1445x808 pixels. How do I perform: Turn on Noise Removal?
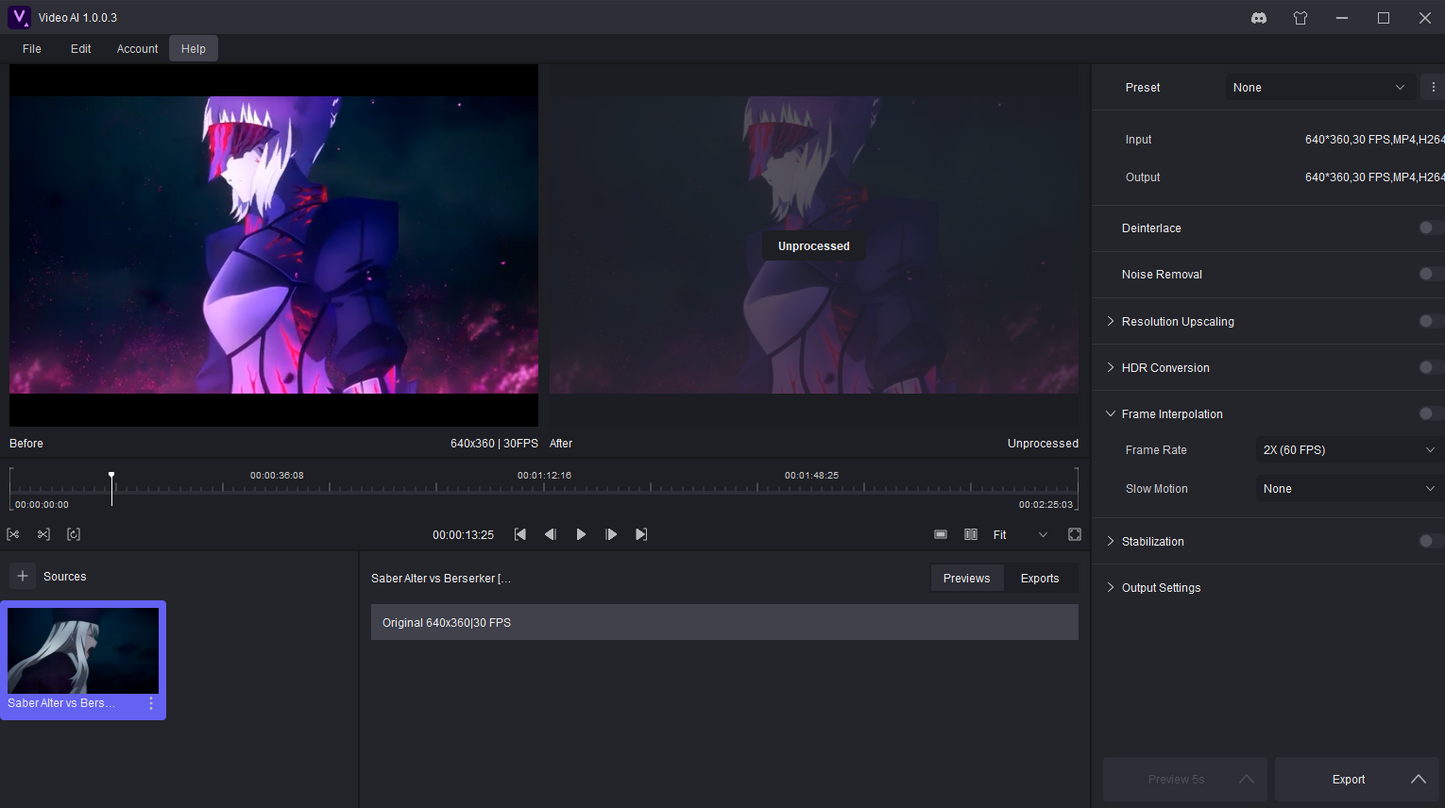(1429, 274)
